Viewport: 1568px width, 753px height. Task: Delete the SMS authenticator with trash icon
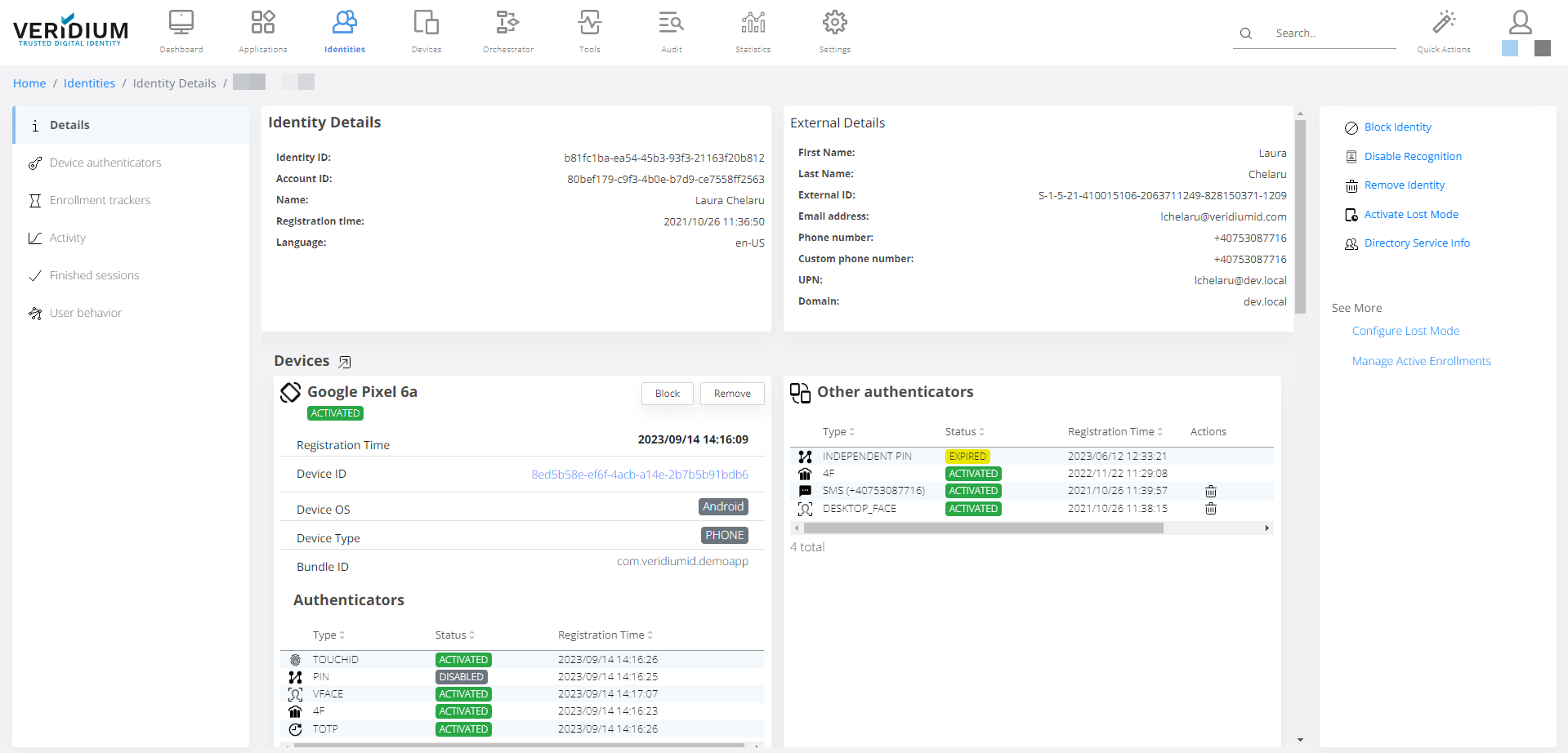1210,491
